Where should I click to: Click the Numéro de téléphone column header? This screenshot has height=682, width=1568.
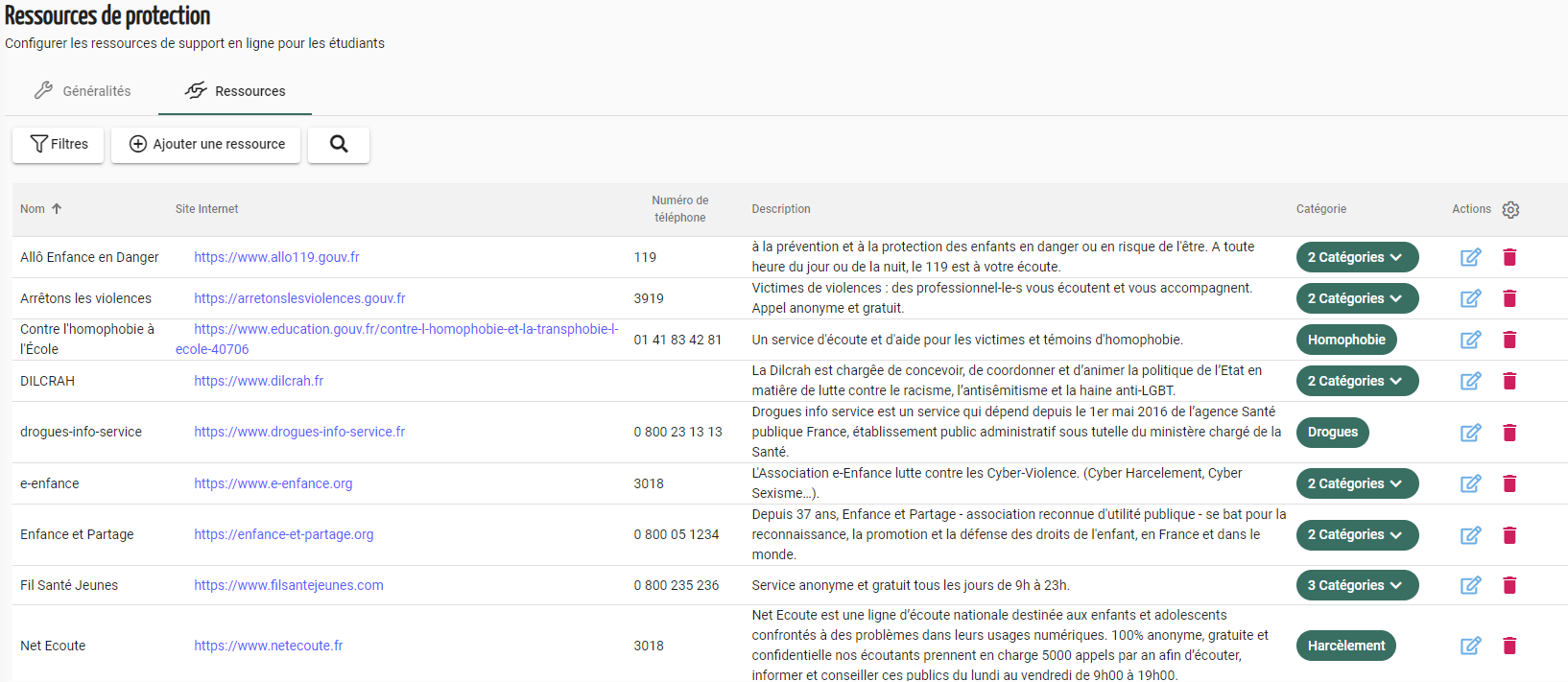[x=680, y=209]
